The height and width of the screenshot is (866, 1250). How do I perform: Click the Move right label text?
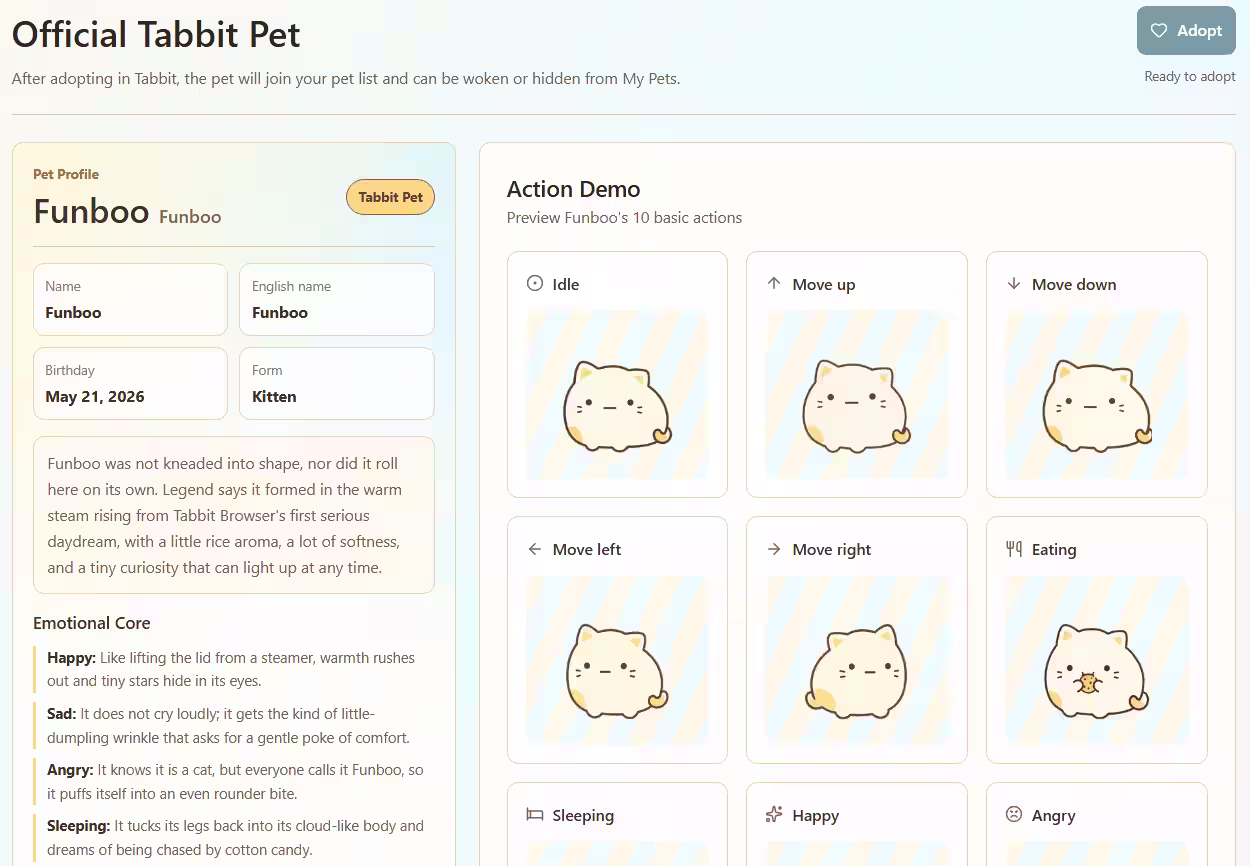click(x=832, y=549)
